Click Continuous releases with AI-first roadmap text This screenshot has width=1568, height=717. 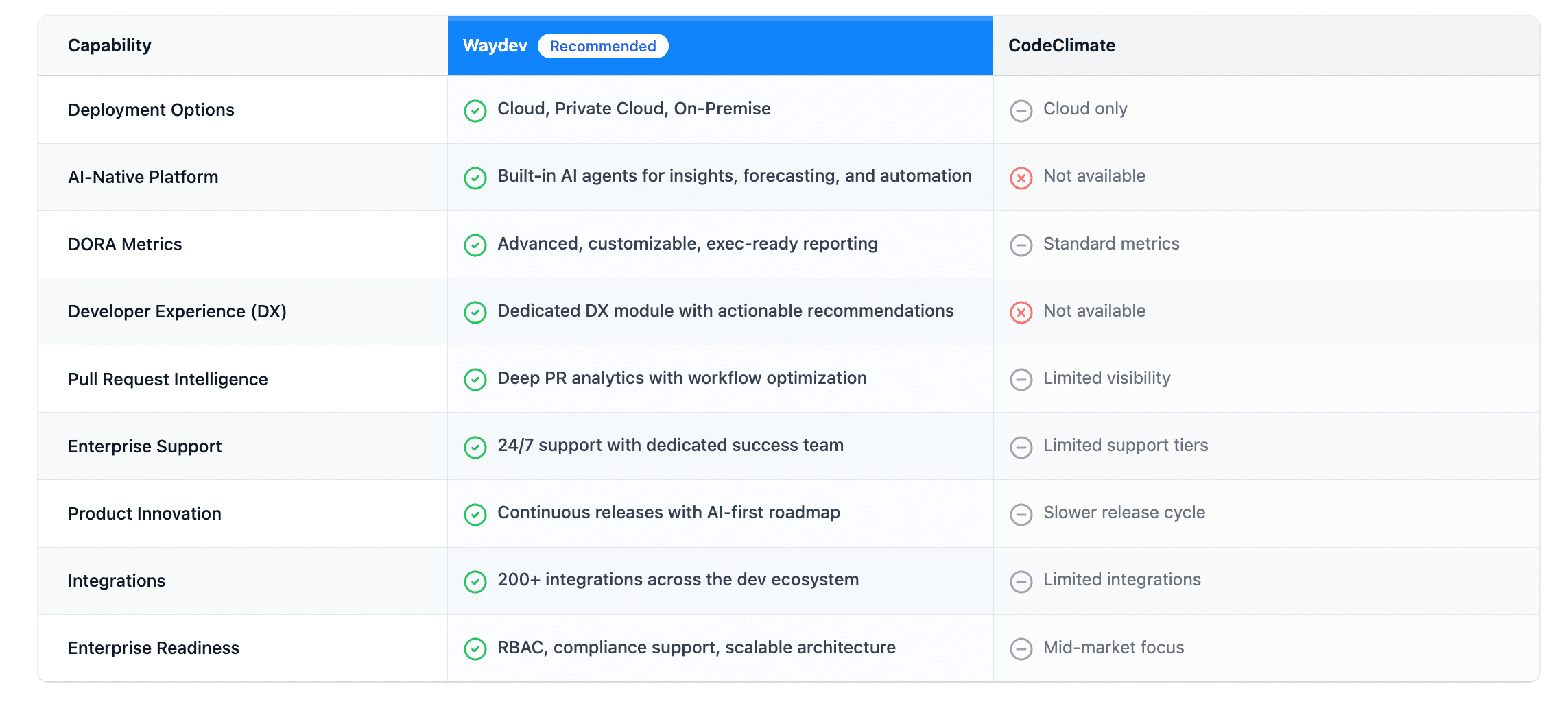[668, 513]
